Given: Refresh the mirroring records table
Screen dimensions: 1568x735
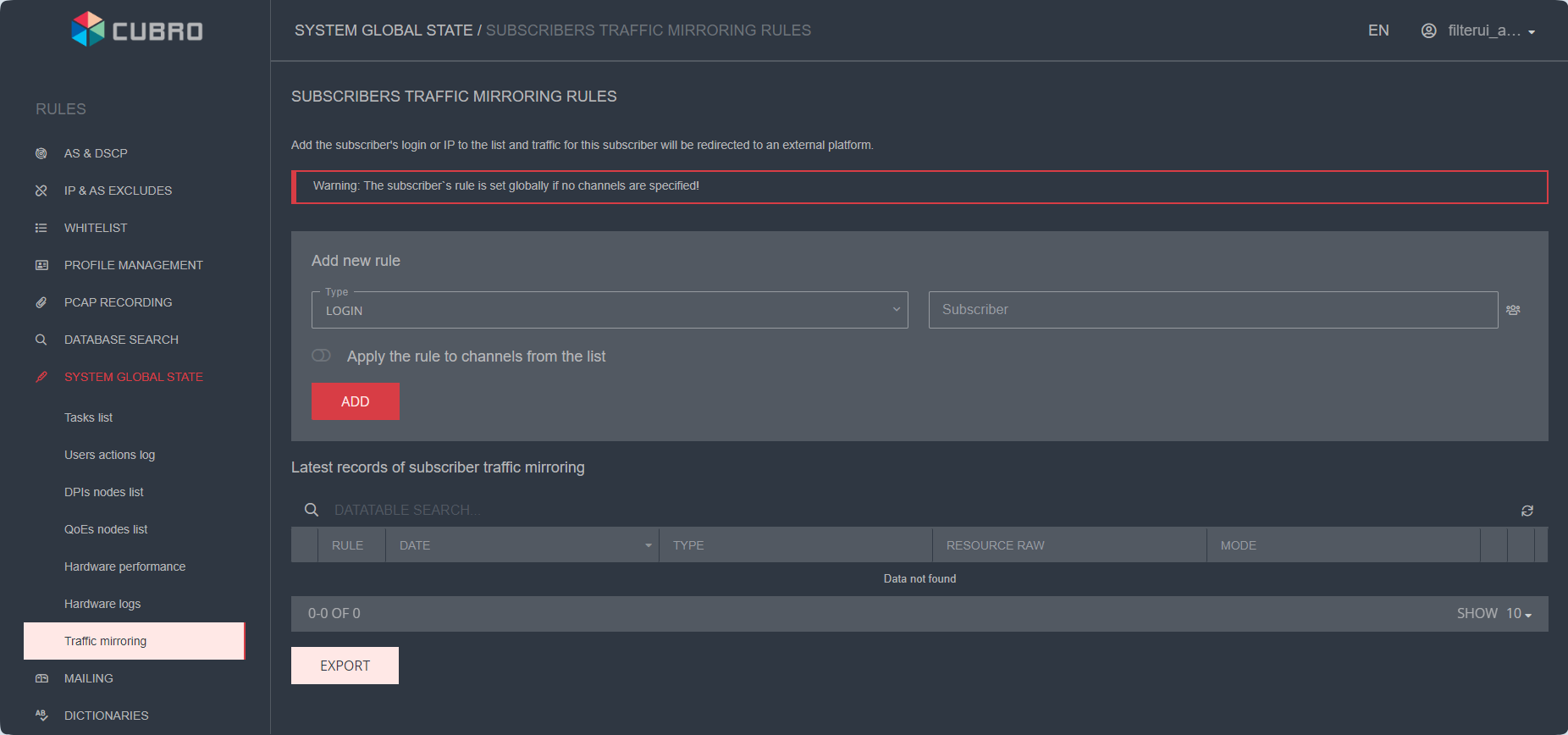Looking at the screenshot, I should [x=1527, y=511].
